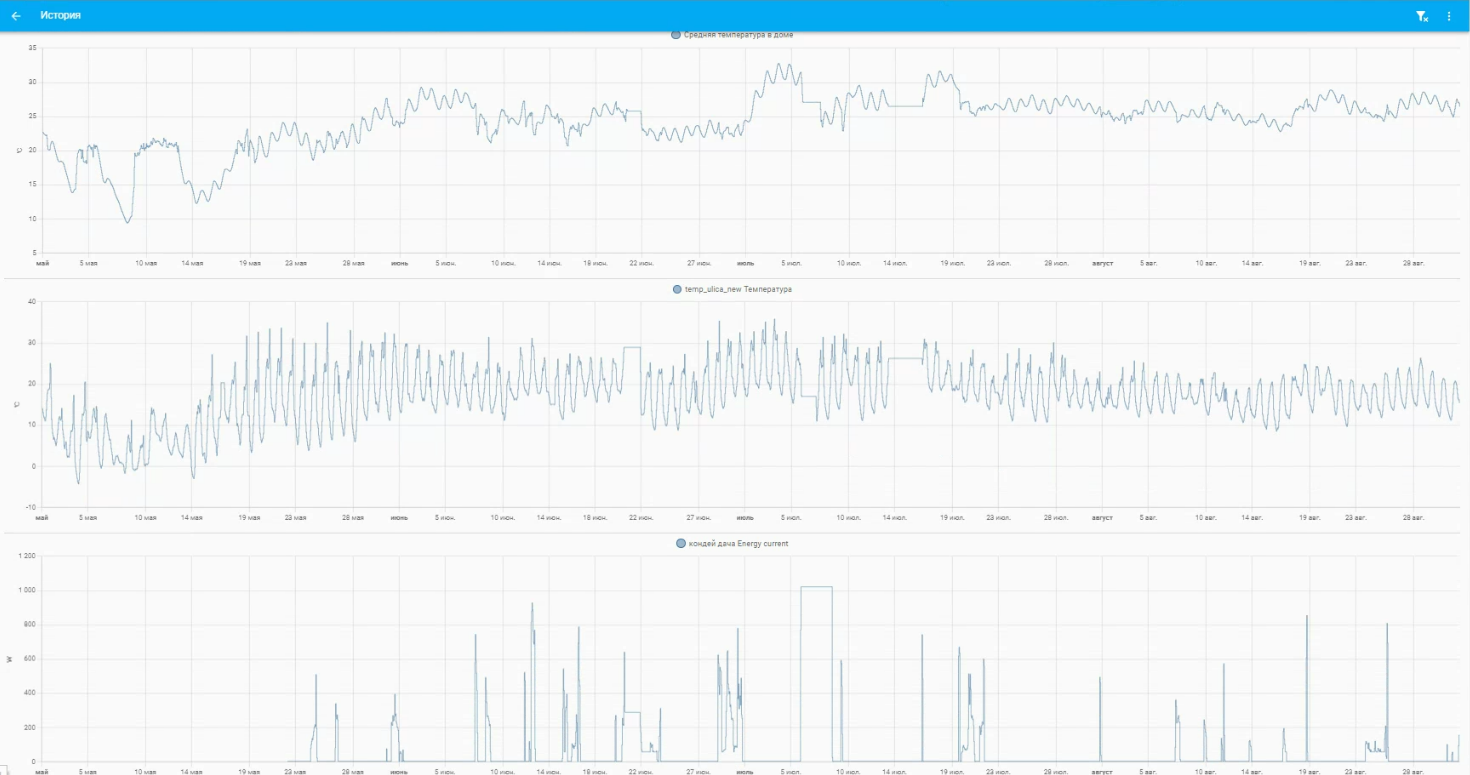This screenshot has width=1470, height=775.
Task: Click the История page title
Action: [x=61, y=16]
